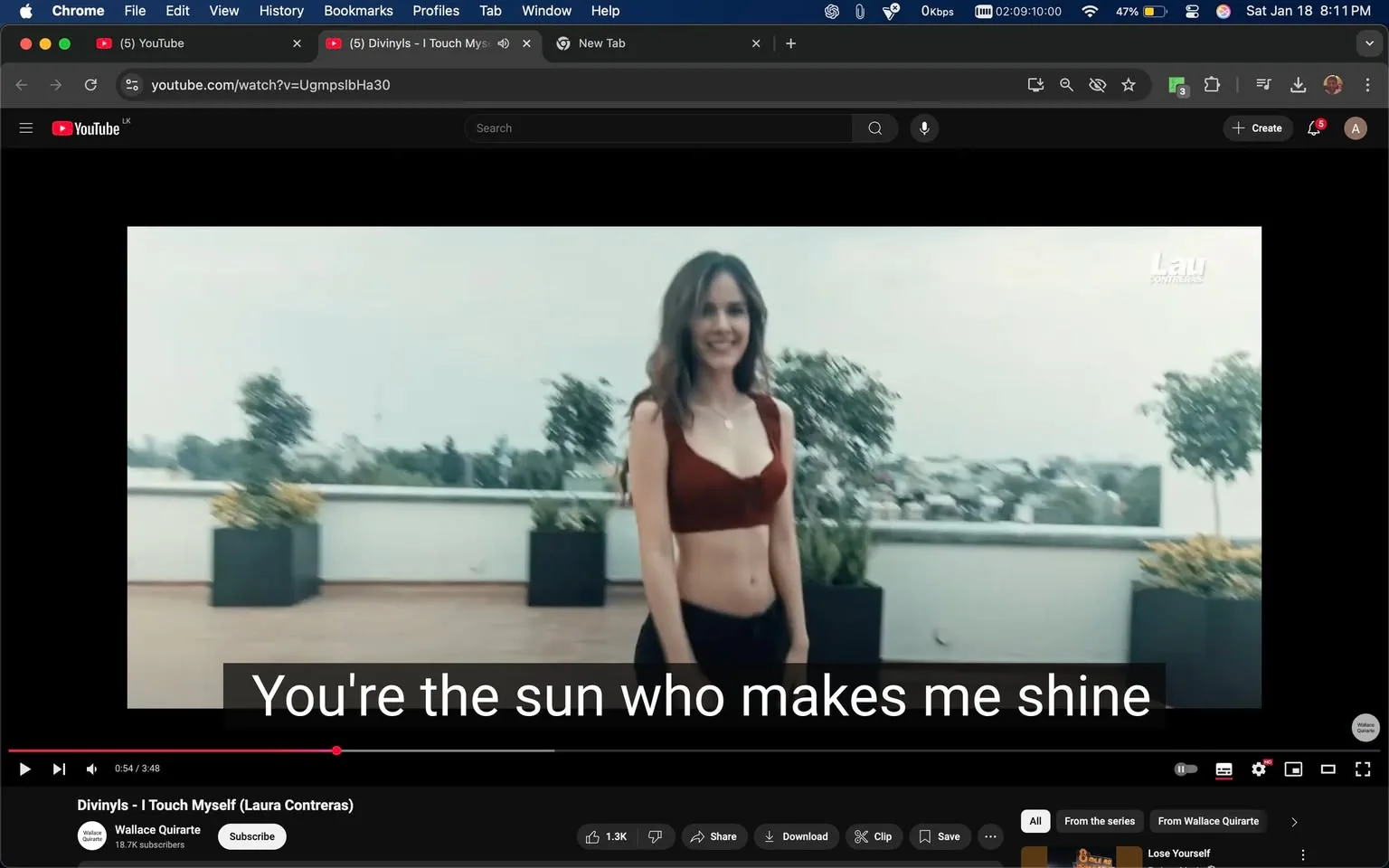Open the History menu in menu bar
Viewport: 1389px width, 868px height.
pyautogui.click(x=281, y=11)
